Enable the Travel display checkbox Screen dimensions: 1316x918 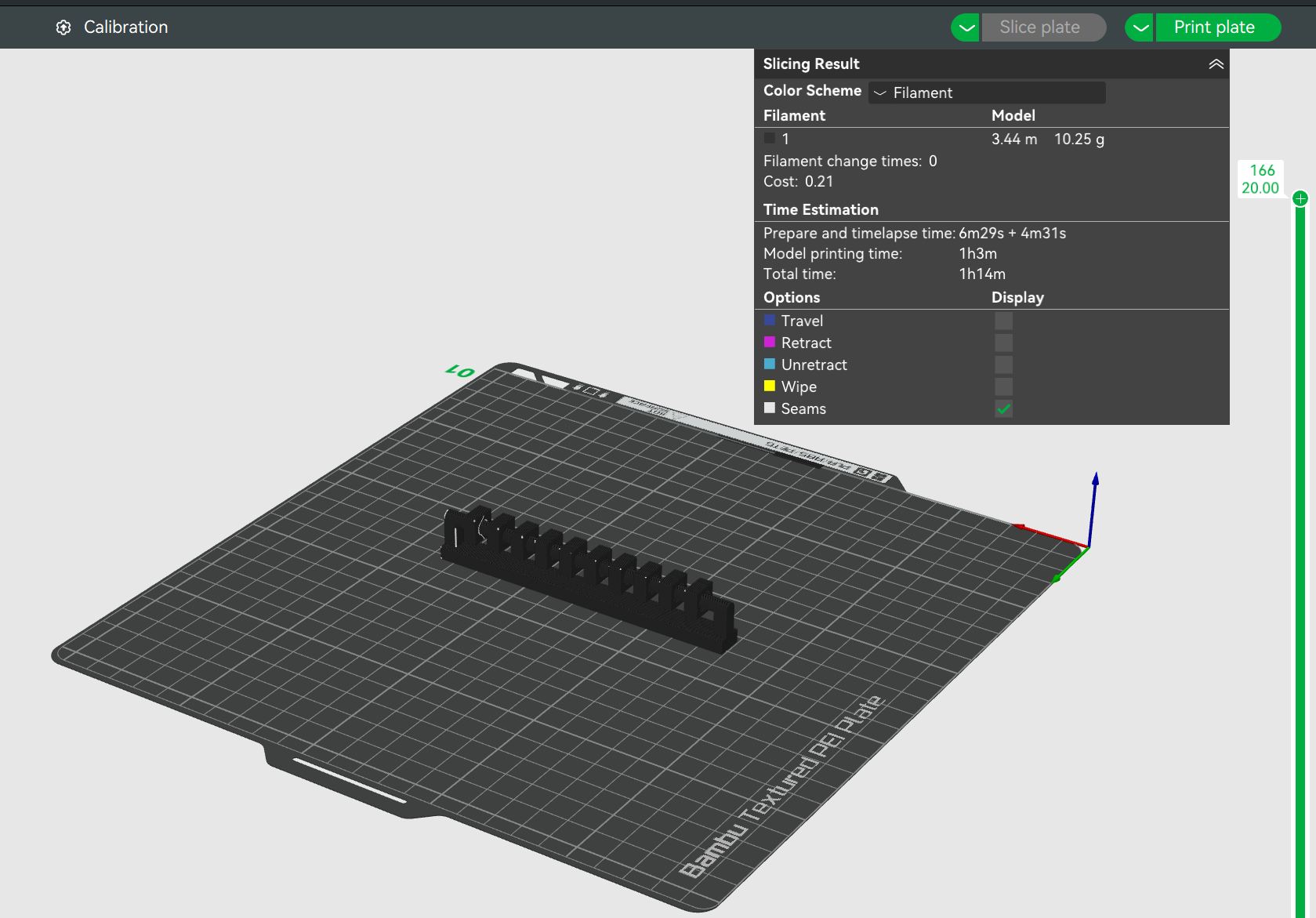click(1003, 321)
